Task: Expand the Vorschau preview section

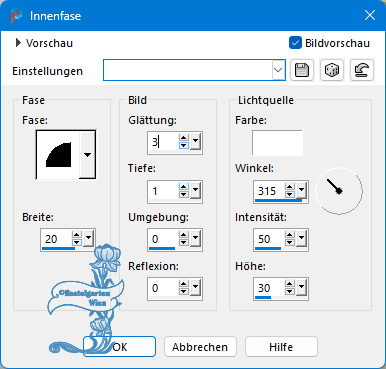Action: pyautogui.click(x=18, y=43)
